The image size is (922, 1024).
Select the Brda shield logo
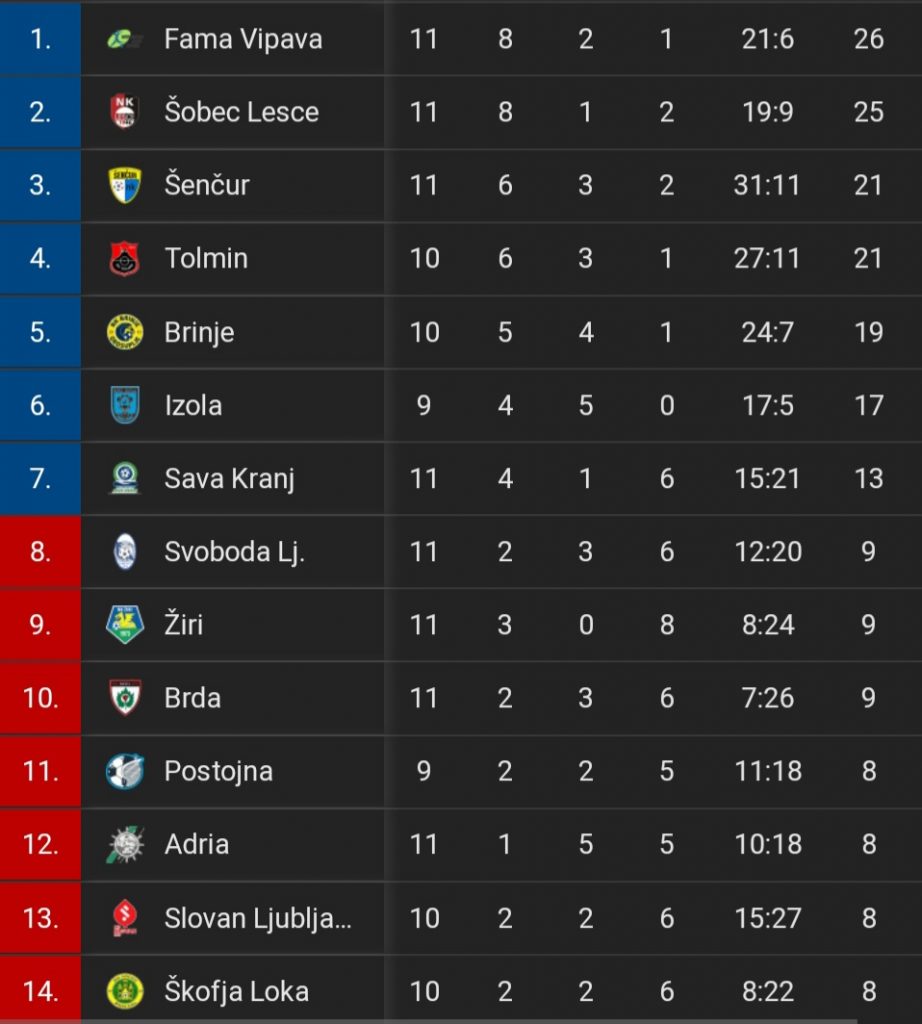pos(125,698)
